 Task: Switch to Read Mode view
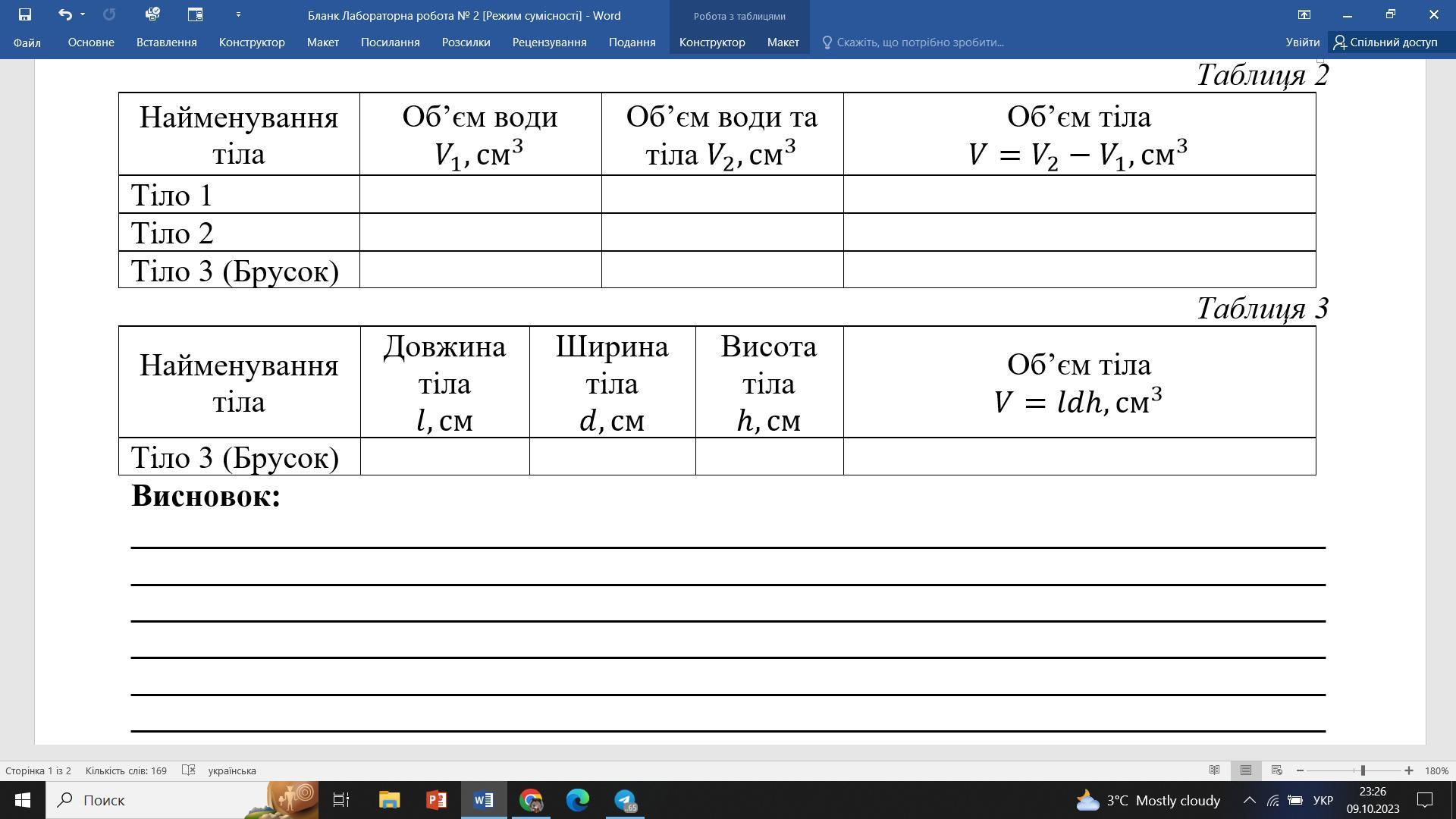(1214, 770)
